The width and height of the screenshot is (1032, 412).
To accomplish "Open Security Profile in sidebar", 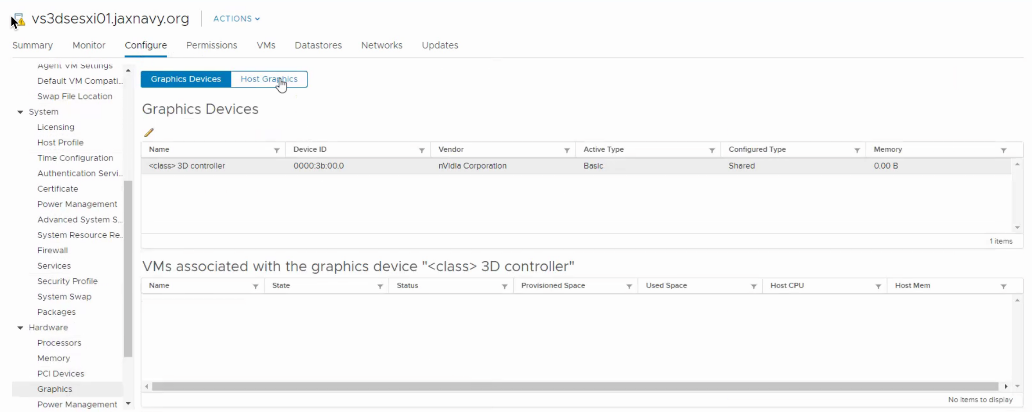I will pos(67,281).
